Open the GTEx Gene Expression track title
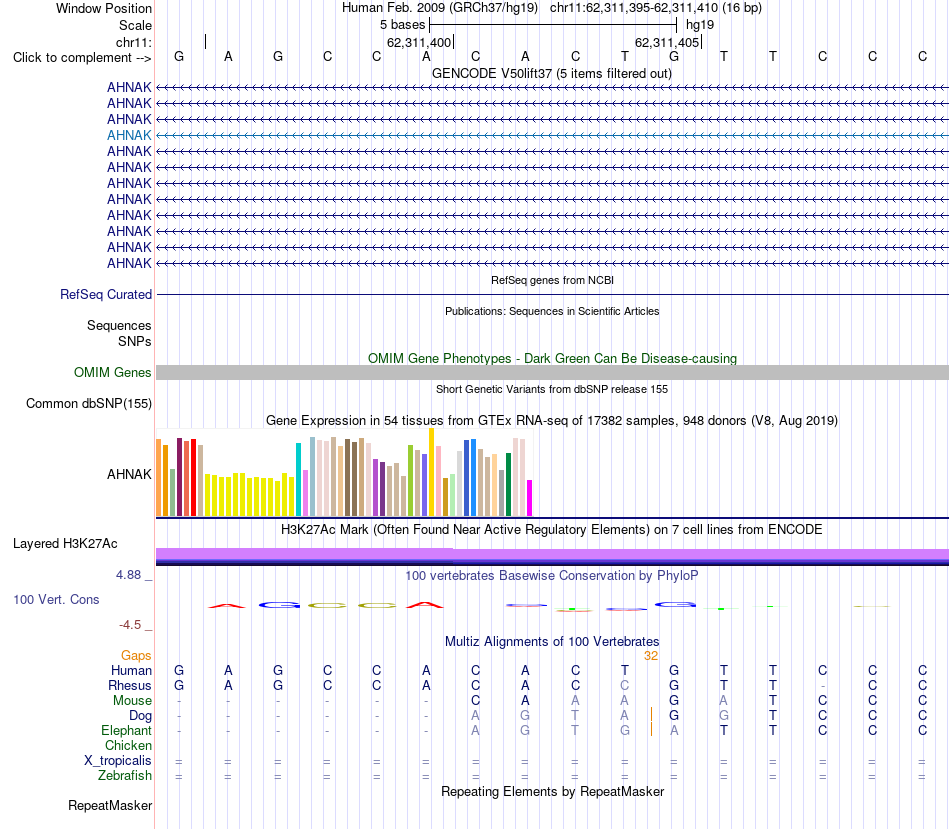 pos(552,421)
